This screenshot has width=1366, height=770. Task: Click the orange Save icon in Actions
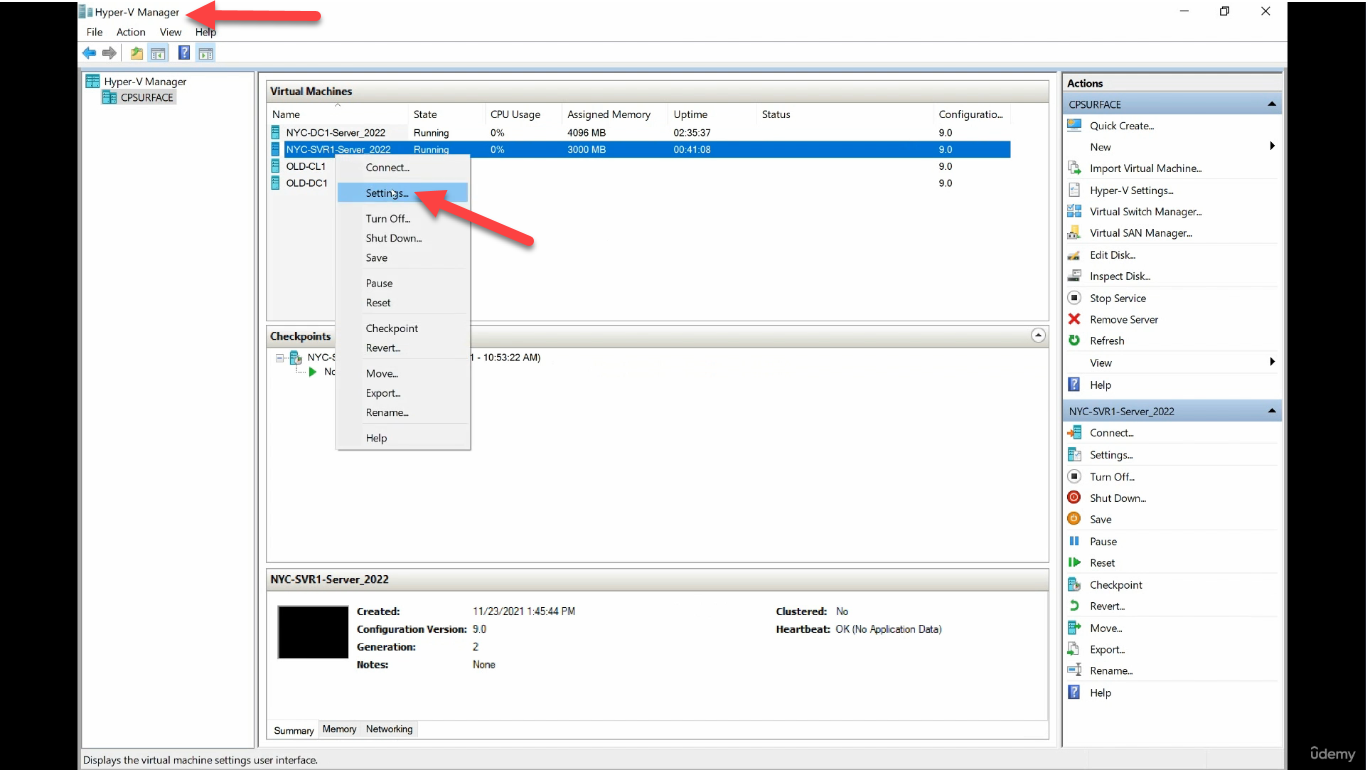[1074, 519]
